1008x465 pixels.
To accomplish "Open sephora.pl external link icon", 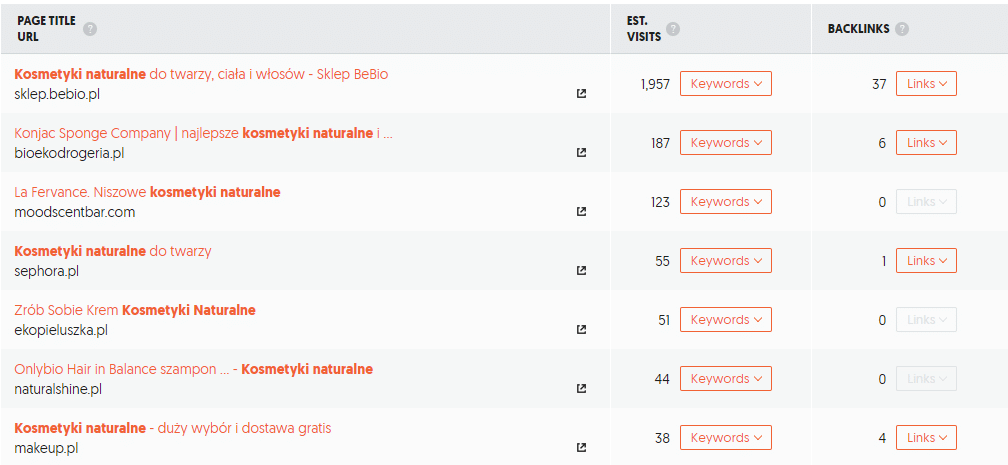I will click(x=581, y=271).
